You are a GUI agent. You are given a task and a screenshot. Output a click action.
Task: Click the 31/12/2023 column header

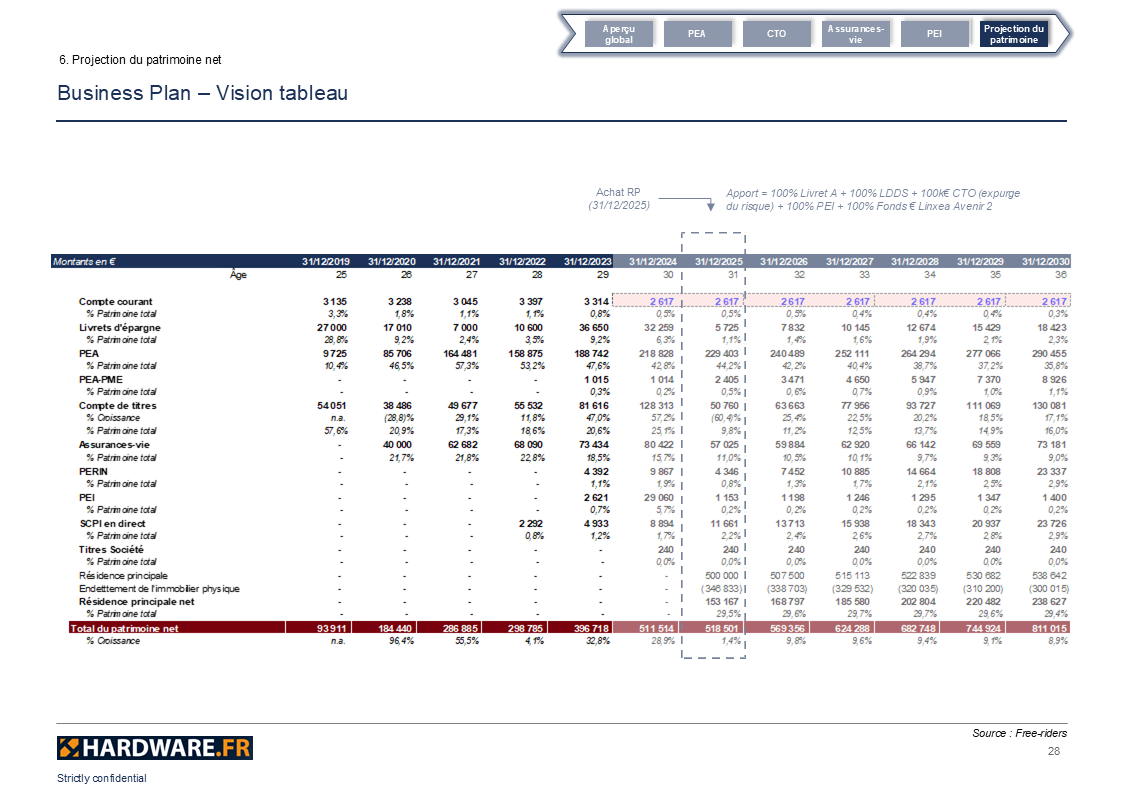587,261
